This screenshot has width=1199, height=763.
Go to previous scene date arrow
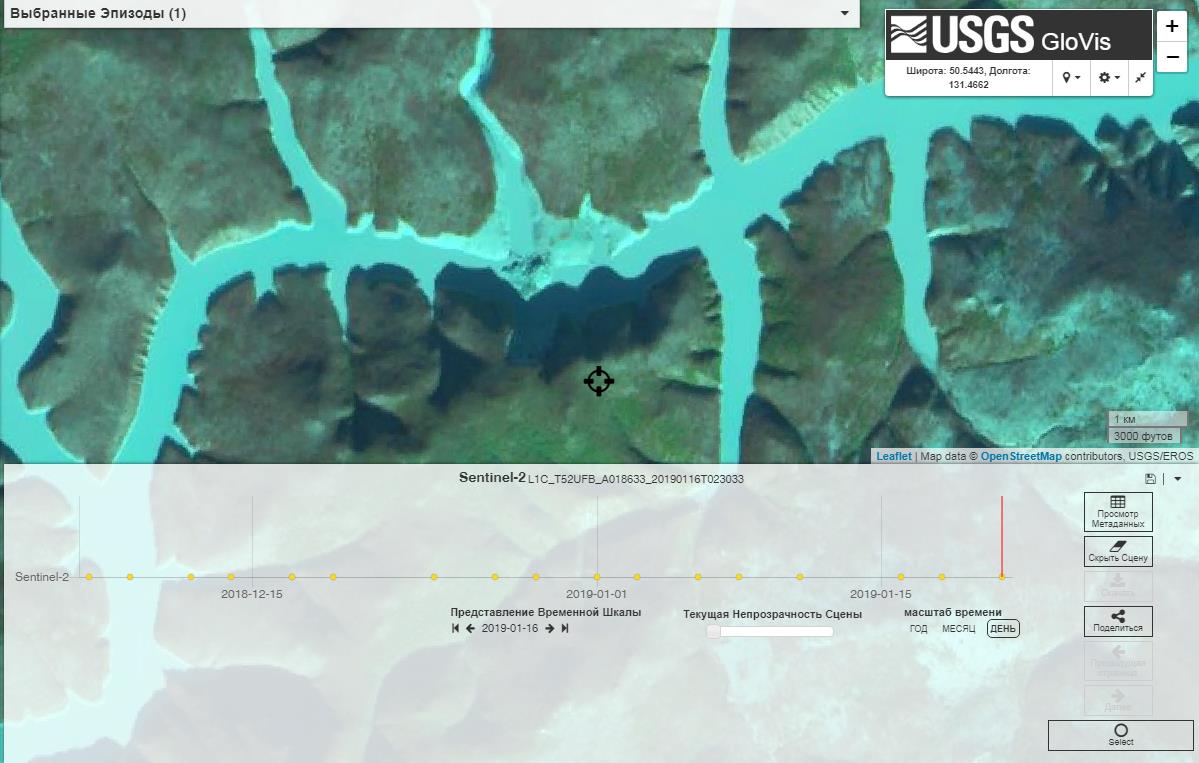point(470,628)
